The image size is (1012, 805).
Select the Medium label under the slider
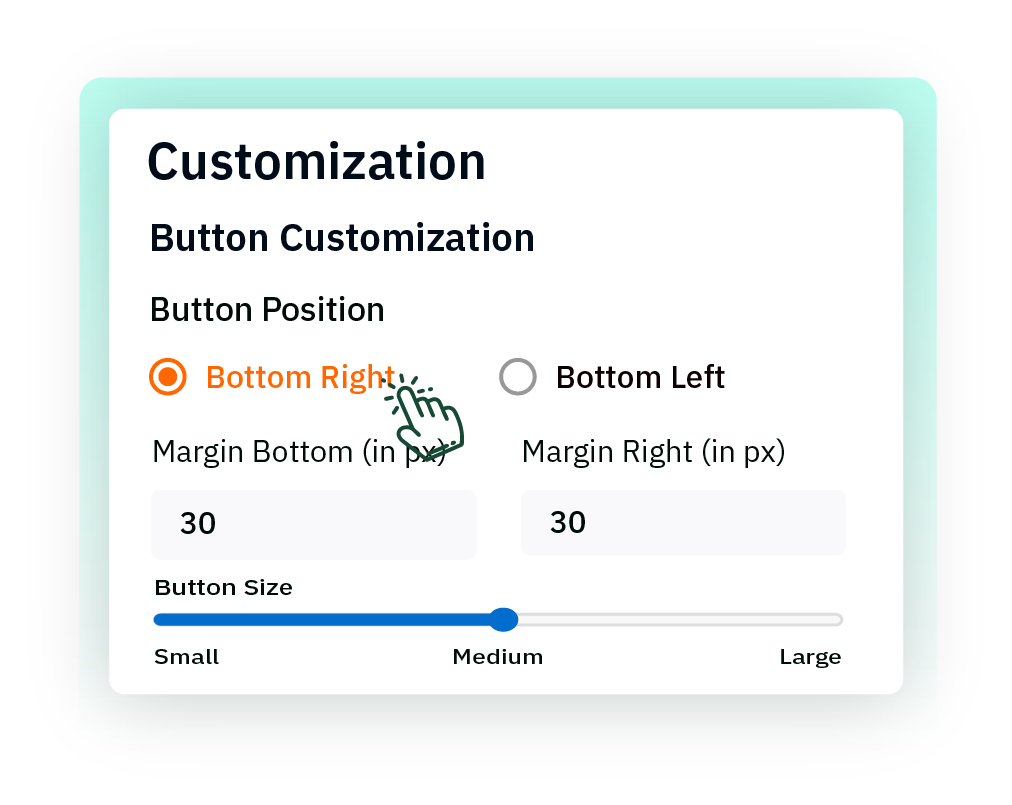pos(498,657)
